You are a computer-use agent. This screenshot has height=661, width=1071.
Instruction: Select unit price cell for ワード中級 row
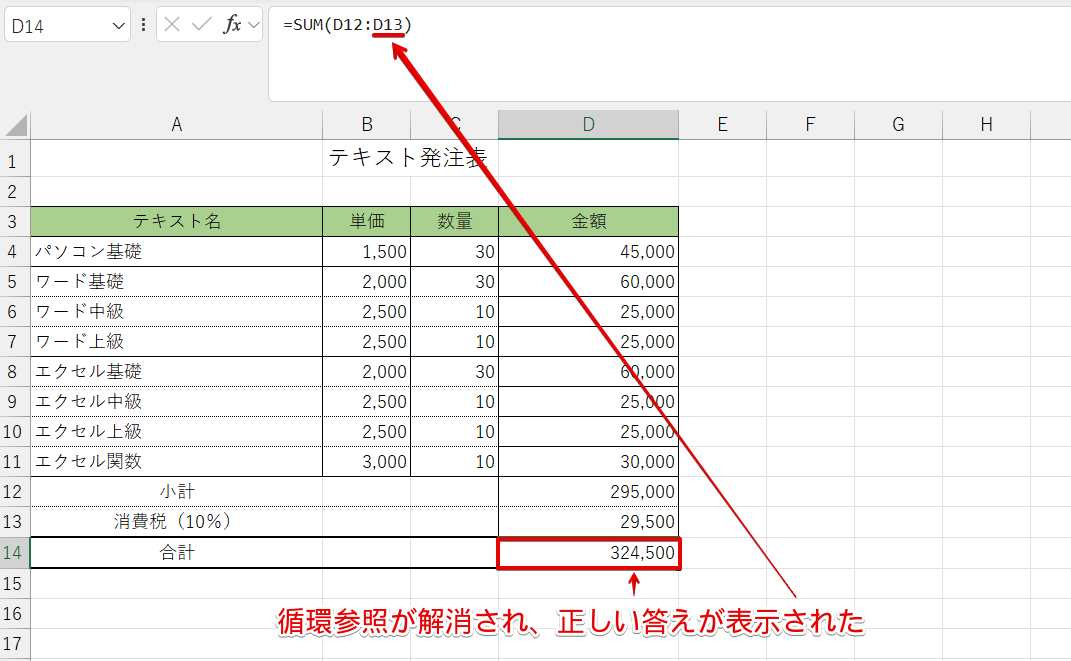367,312
